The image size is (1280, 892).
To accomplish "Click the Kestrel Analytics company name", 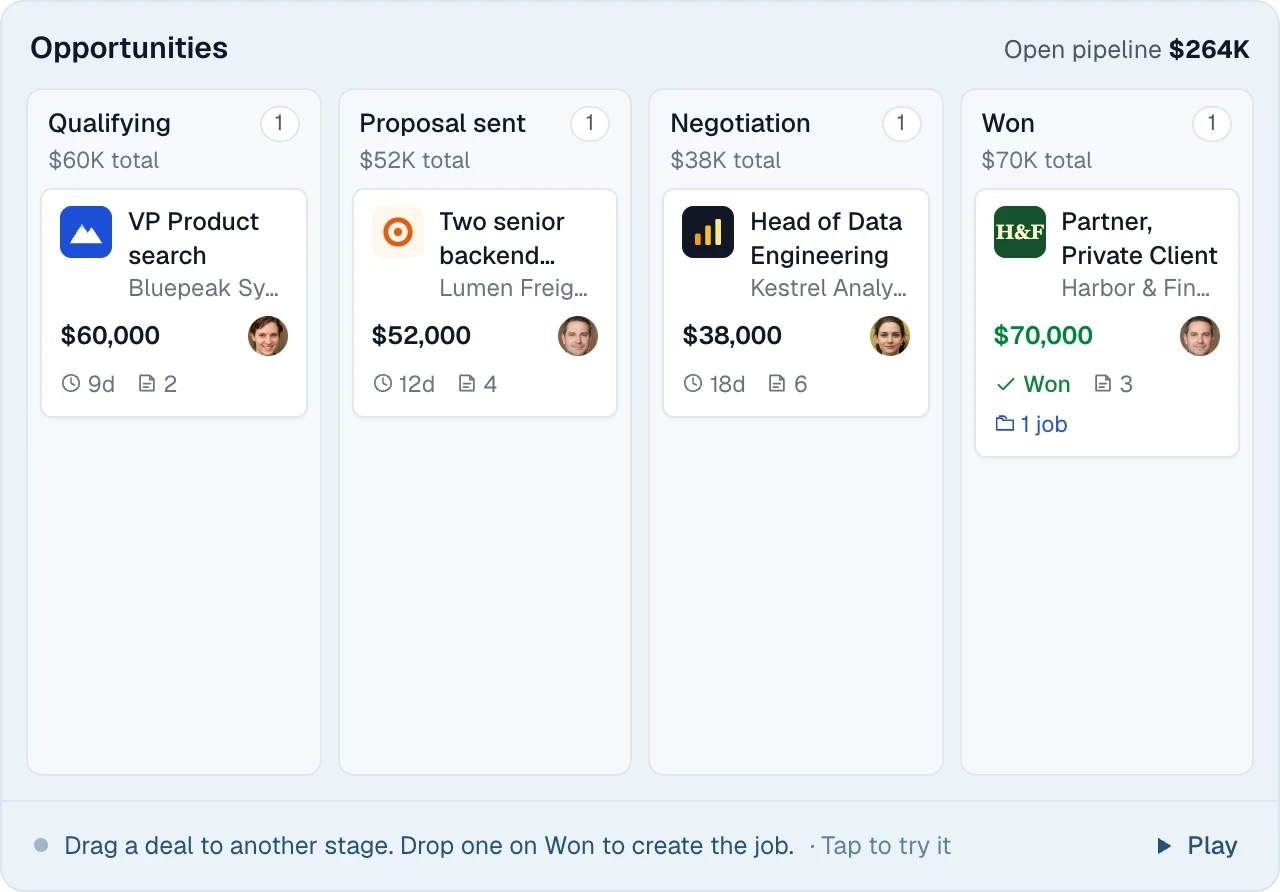I will click(829, 289).
